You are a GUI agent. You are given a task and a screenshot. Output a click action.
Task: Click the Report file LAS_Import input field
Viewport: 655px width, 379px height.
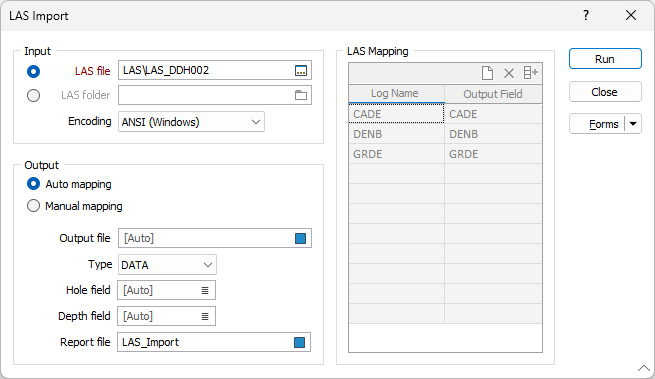click(x=214, y=342)
